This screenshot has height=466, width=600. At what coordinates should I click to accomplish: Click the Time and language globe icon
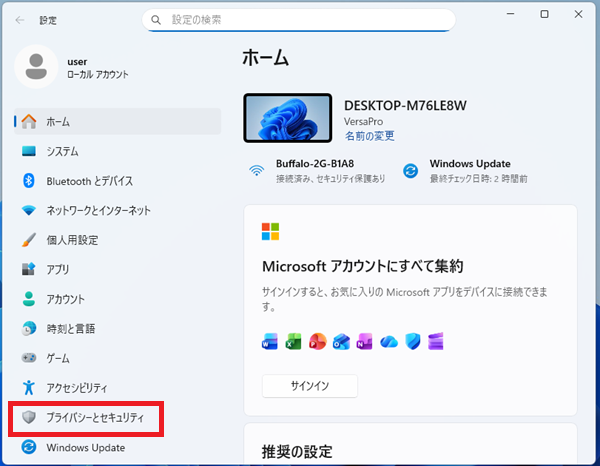tap(29, 328)
